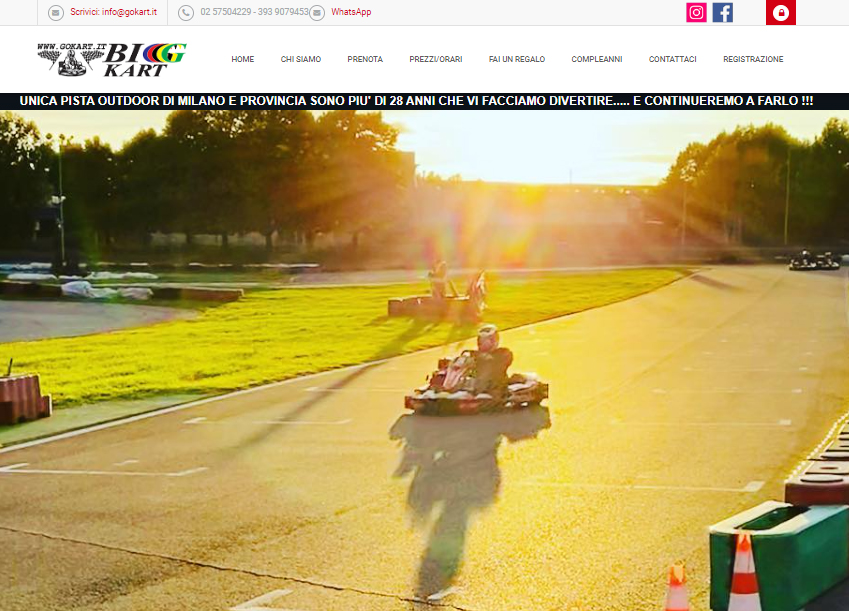Click the envelope icon beside WhatsApp

point(317,12)
